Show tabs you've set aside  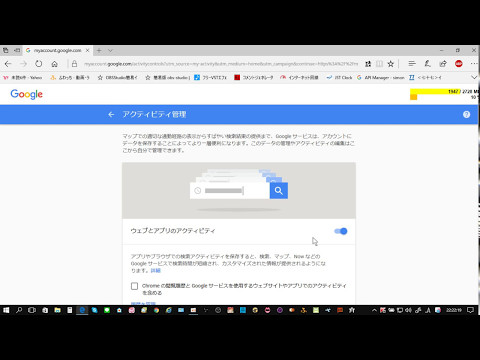coord(6,50)
